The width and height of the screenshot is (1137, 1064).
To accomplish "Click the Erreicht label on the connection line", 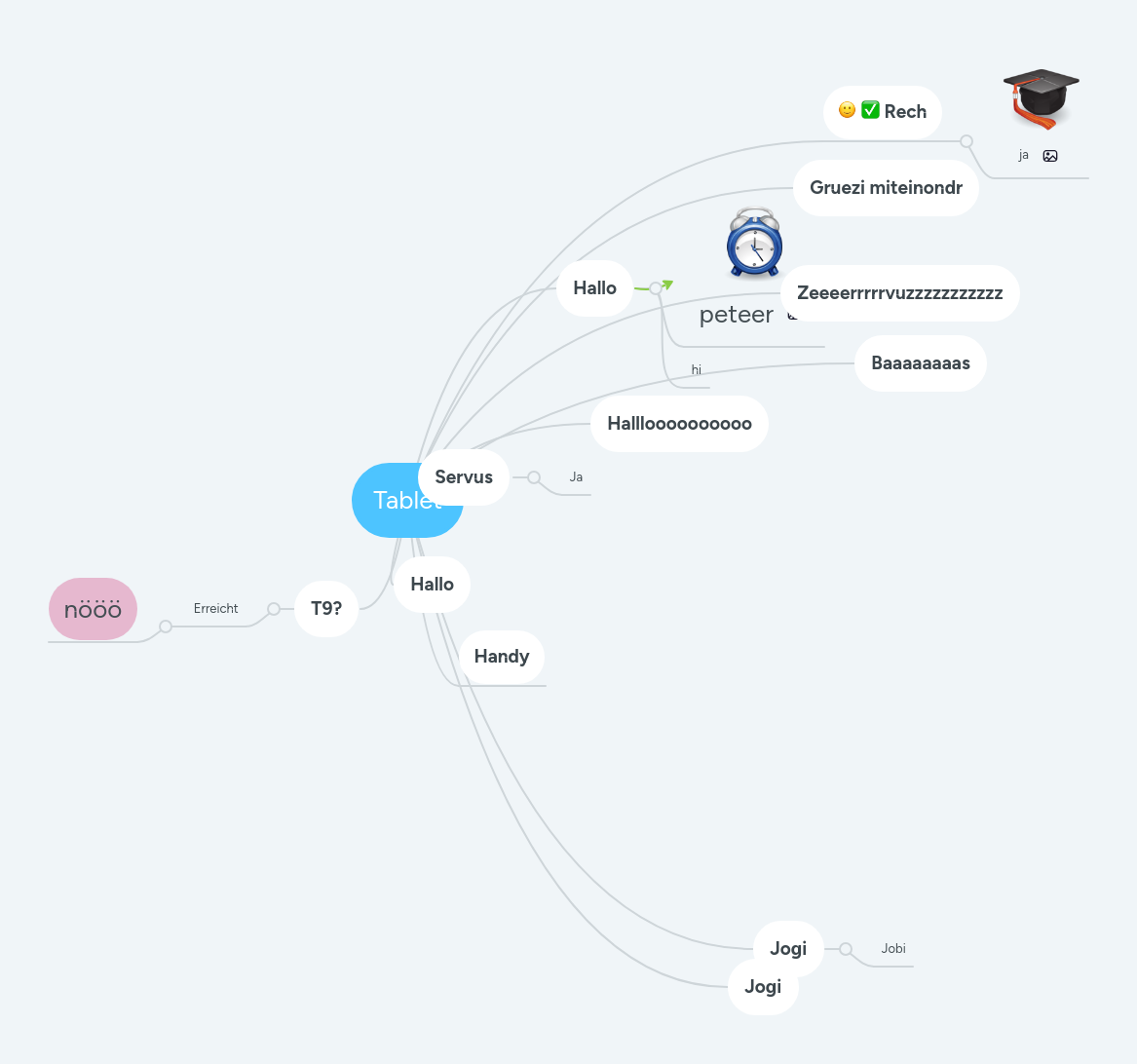I will pyautogui.click(x=216, y=608).
